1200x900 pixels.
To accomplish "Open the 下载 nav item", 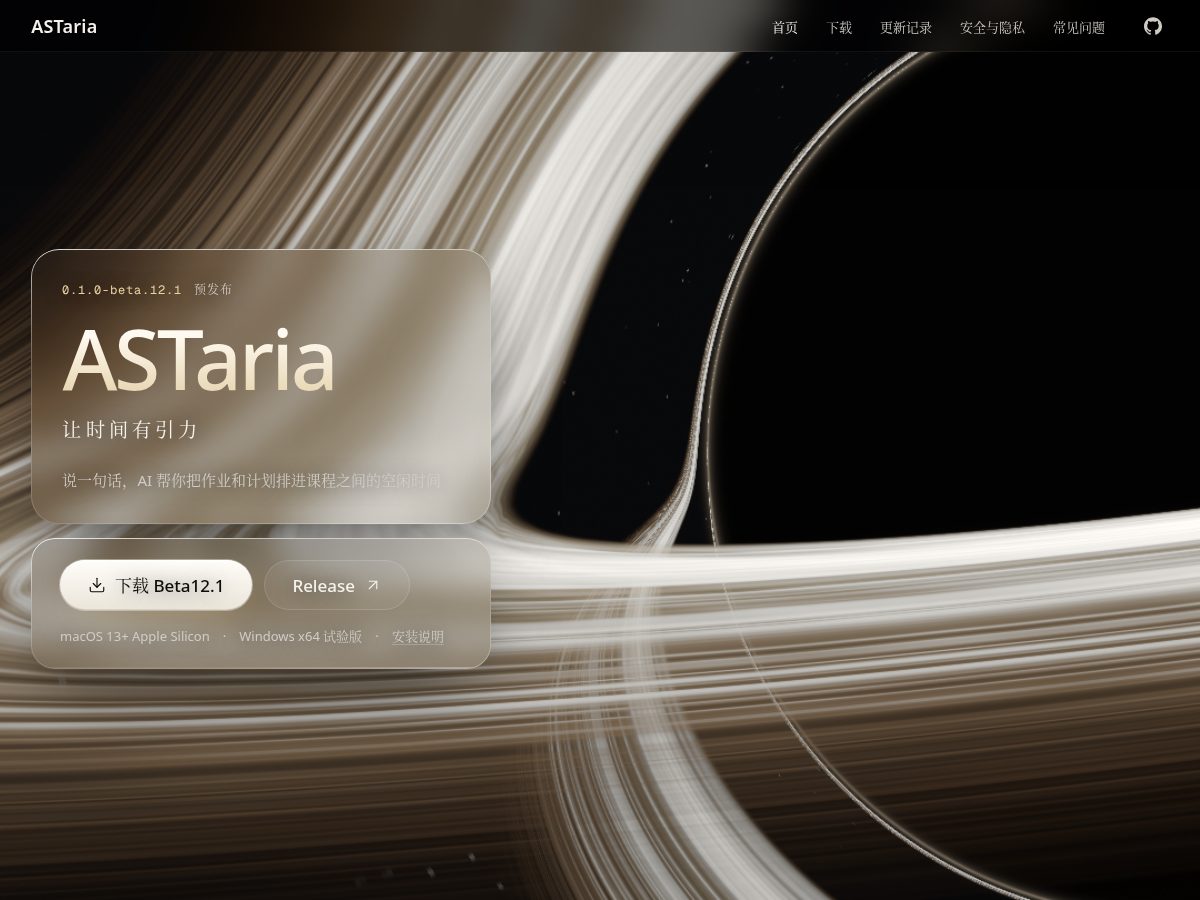I will point(839,27).
